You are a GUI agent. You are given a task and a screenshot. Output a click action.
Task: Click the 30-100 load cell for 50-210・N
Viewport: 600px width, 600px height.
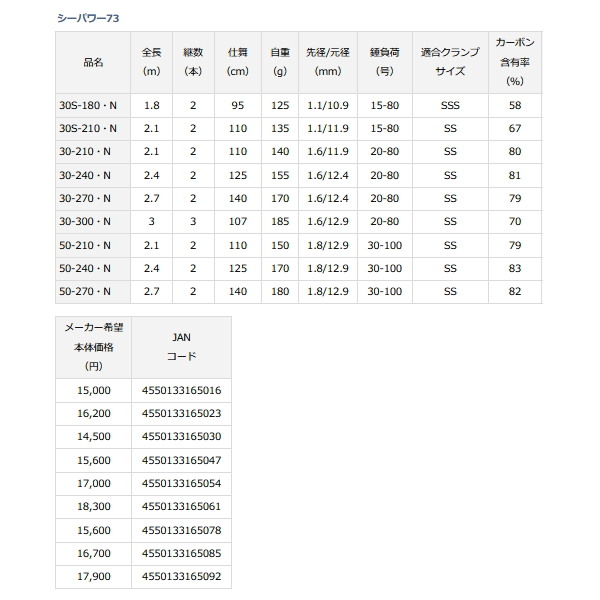[385, 245]
